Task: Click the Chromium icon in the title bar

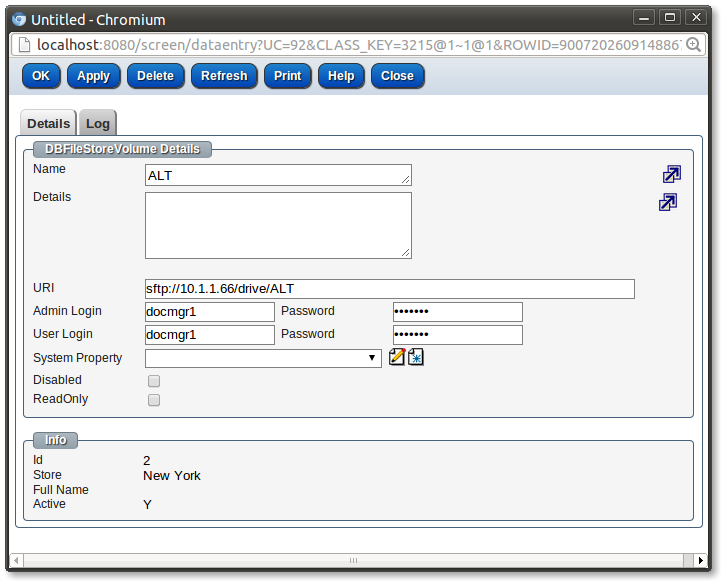Action: [17, 18]
